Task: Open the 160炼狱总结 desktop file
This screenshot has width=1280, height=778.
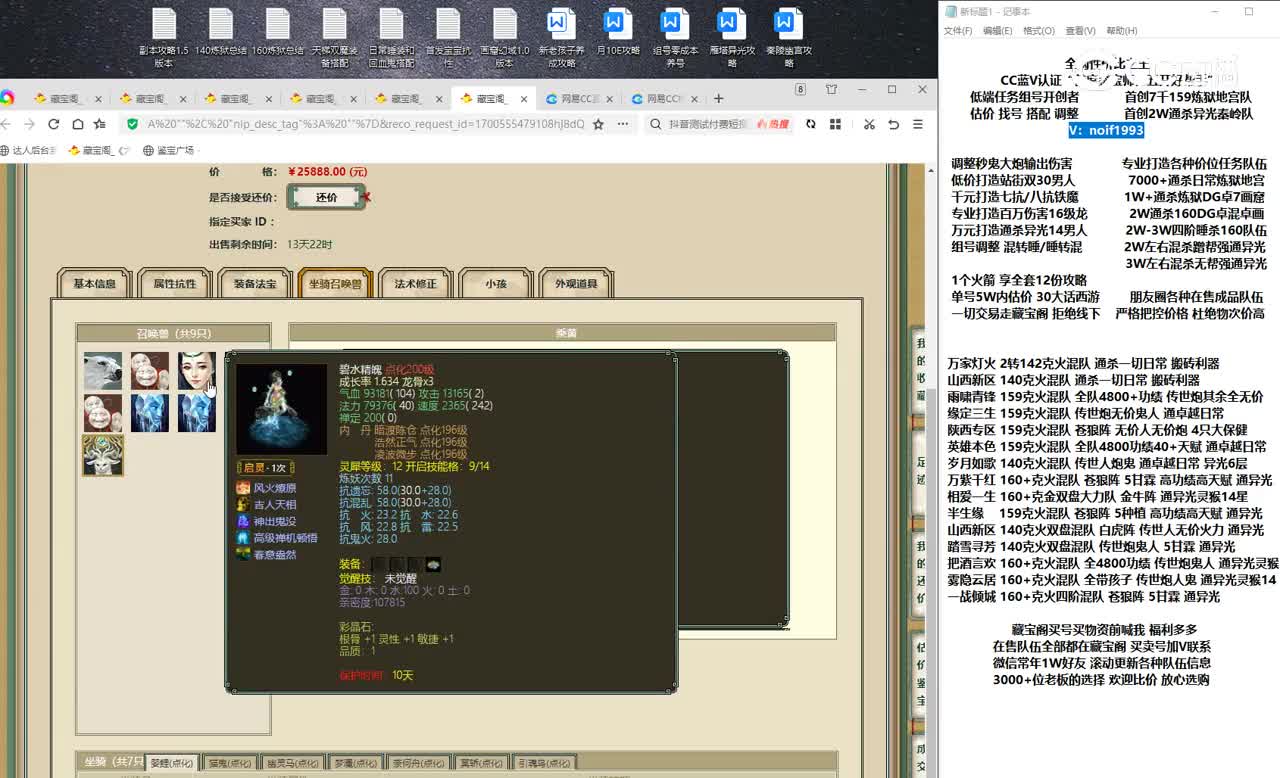Action: 278,32
